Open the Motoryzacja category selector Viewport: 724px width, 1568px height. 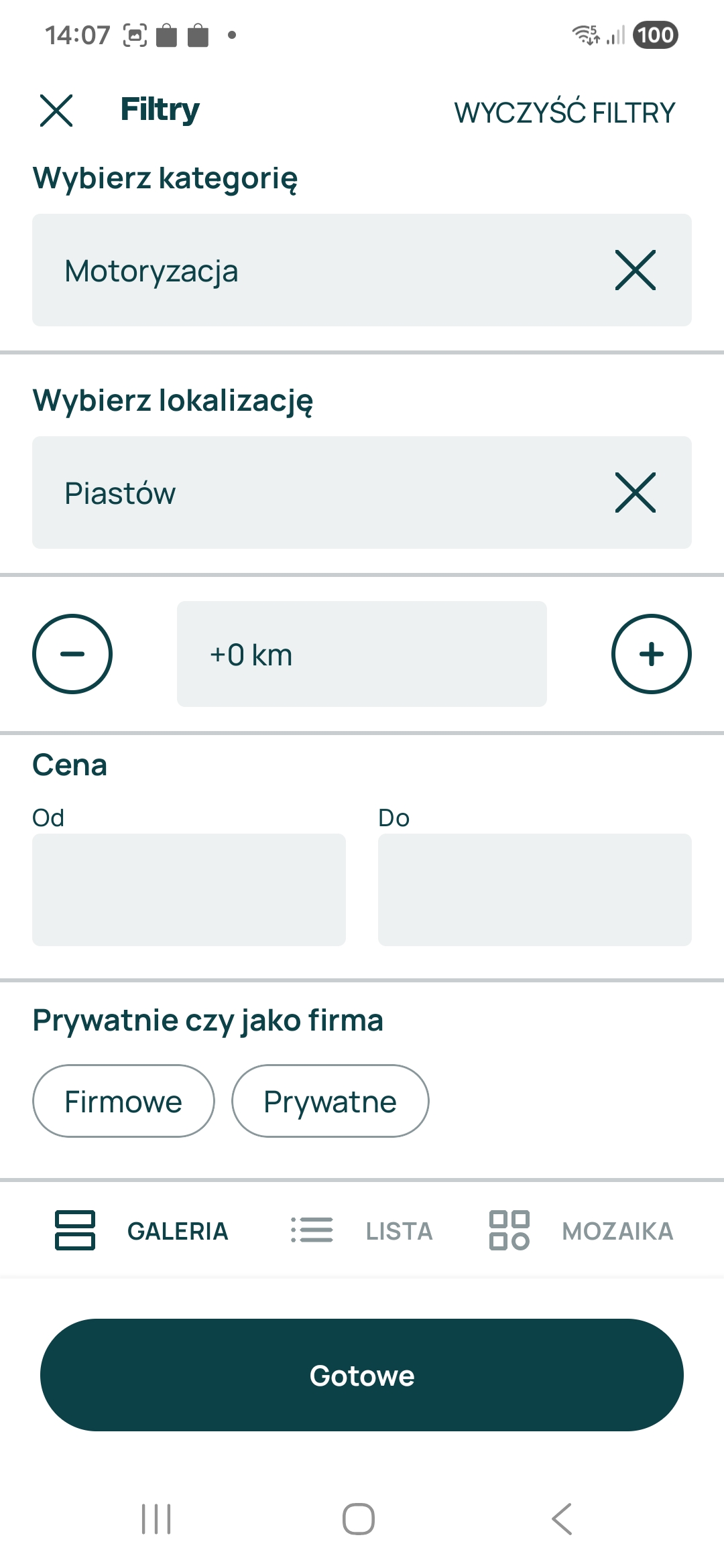click(x=302, y=271)
